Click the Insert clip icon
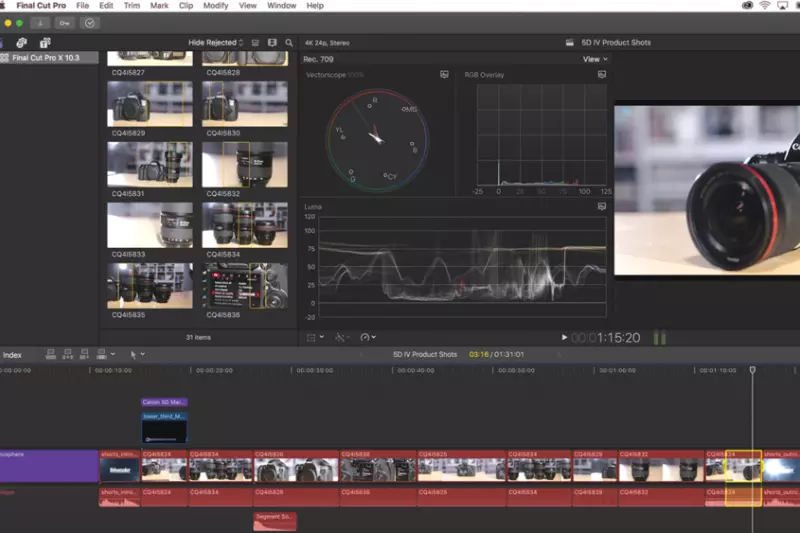This screenshot has height=533, width=800. pyautogui.click(x=67, y=354)
